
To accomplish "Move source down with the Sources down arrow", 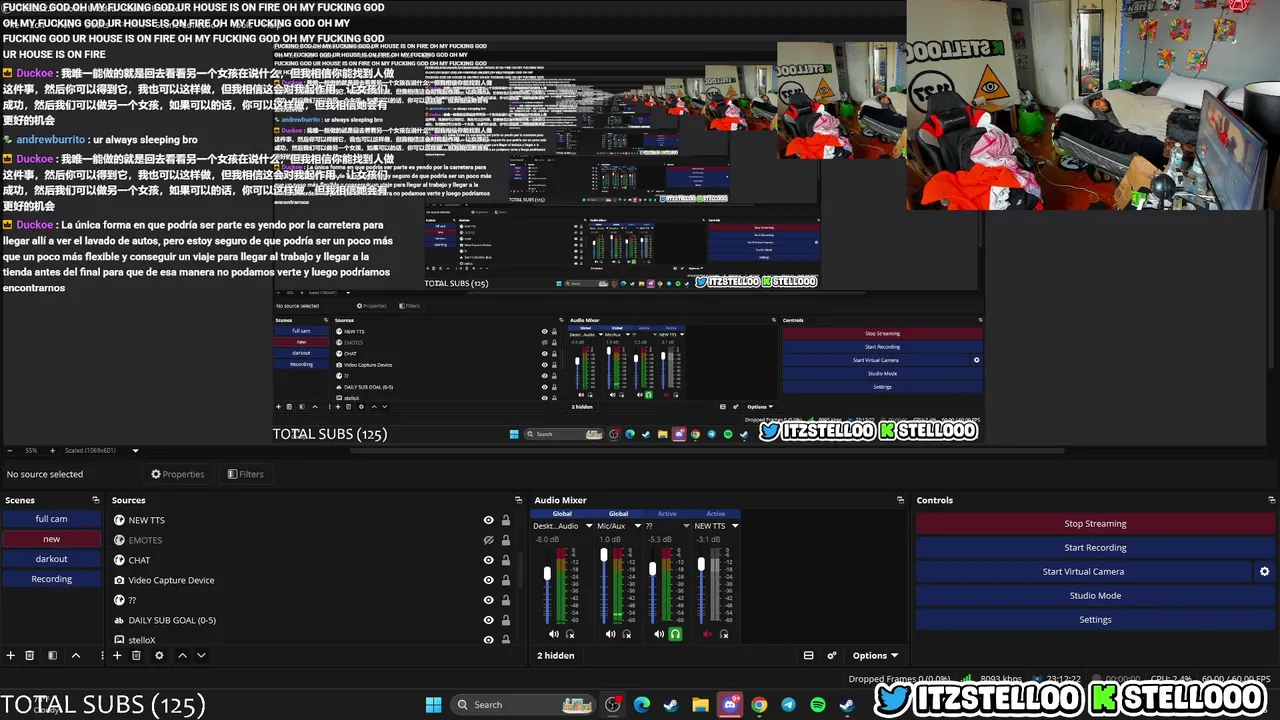I will point(201,656).
